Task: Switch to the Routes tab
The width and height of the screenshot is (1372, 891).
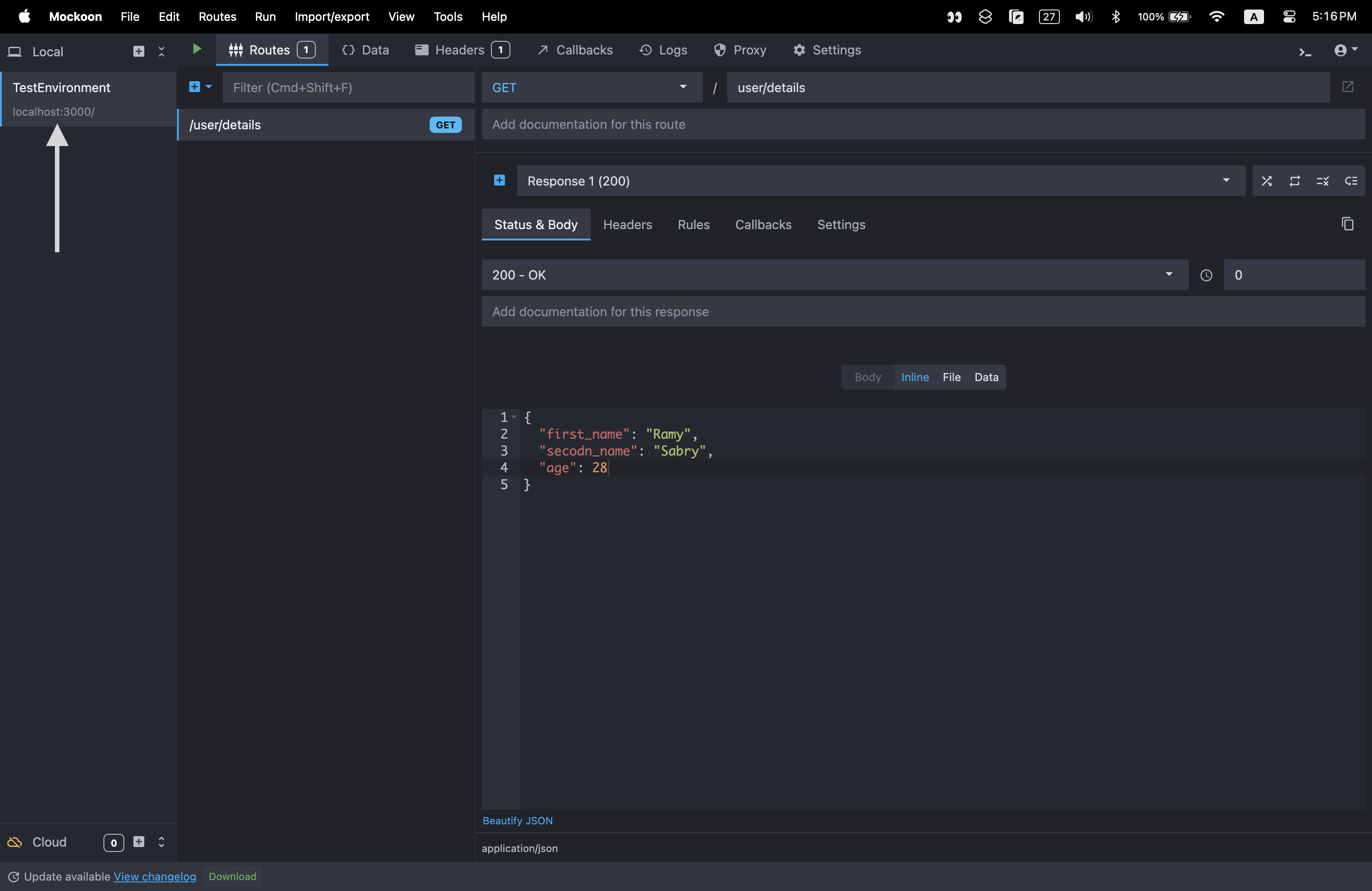Action: click(x=271, y=50)
